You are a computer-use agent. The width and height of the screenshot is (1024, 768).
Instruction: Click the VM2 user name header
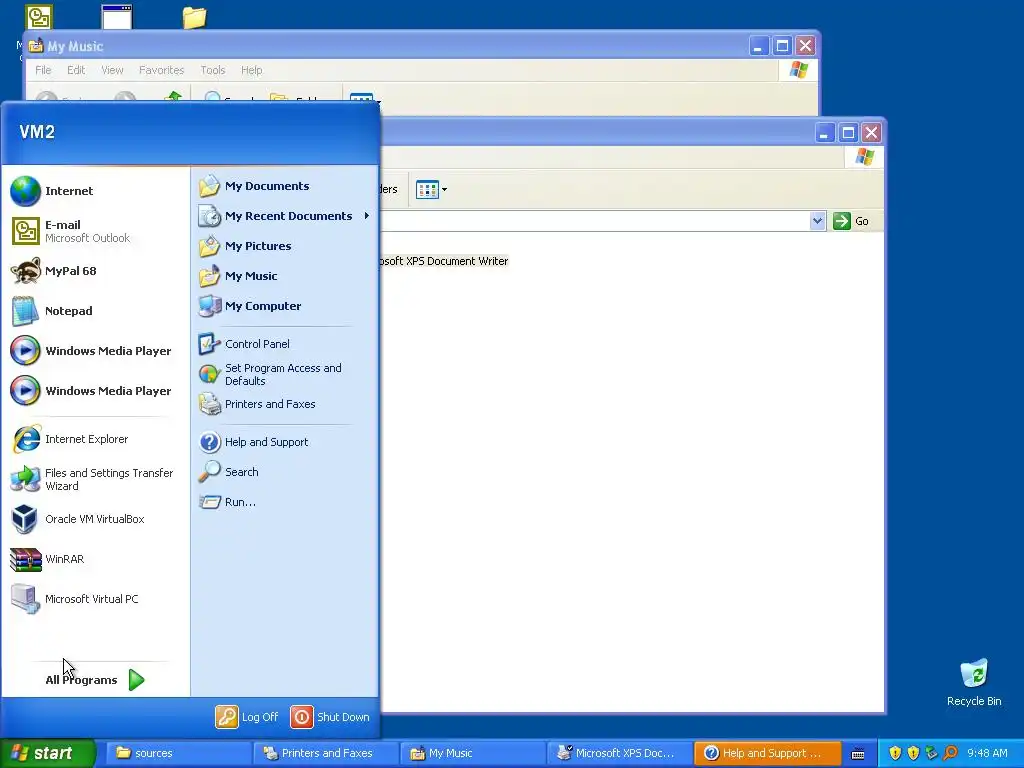tap(37, 132)
